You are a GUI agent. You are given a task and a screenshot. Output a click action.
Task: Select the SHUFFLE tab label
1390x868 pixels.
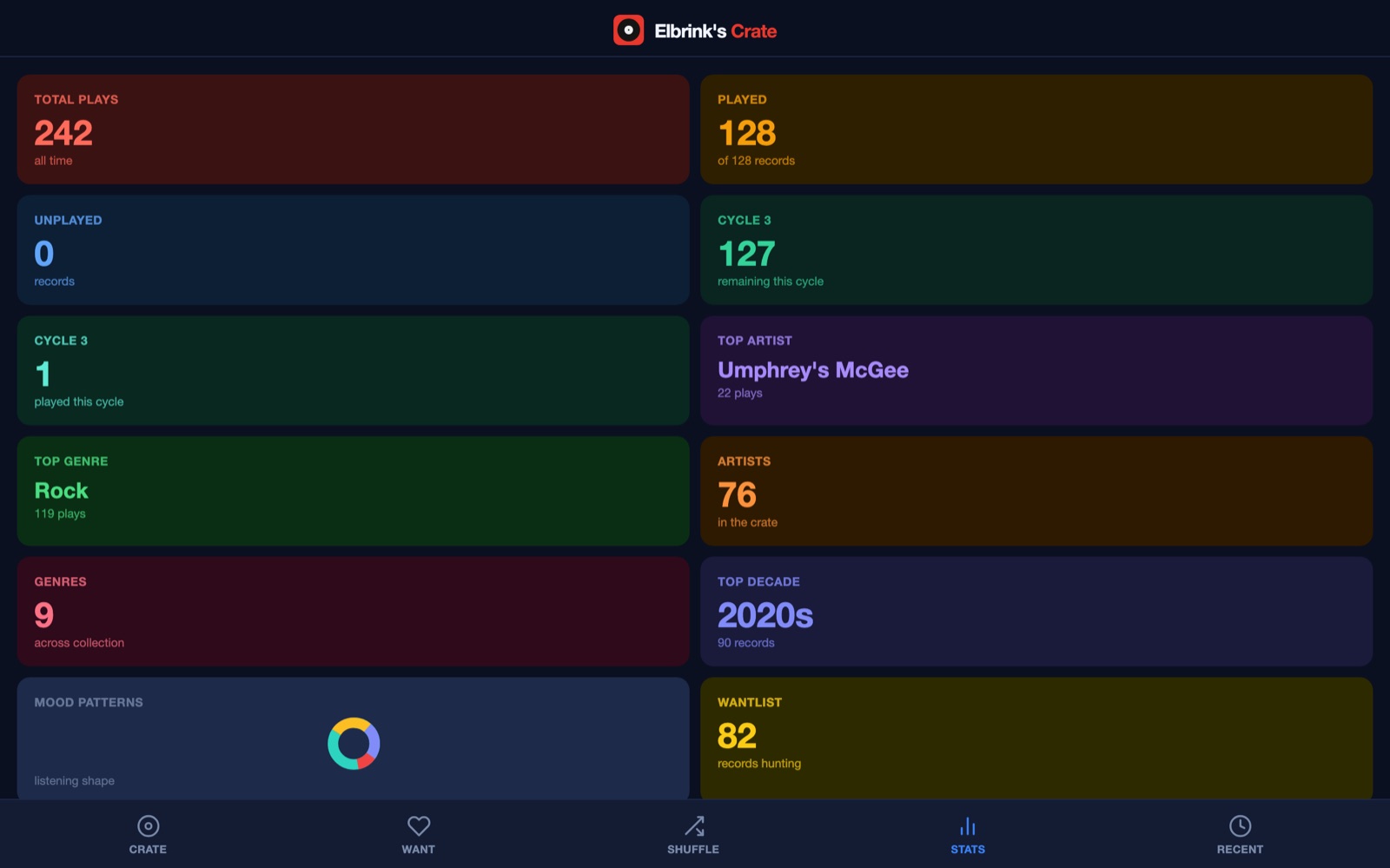[x=693, y=850]
